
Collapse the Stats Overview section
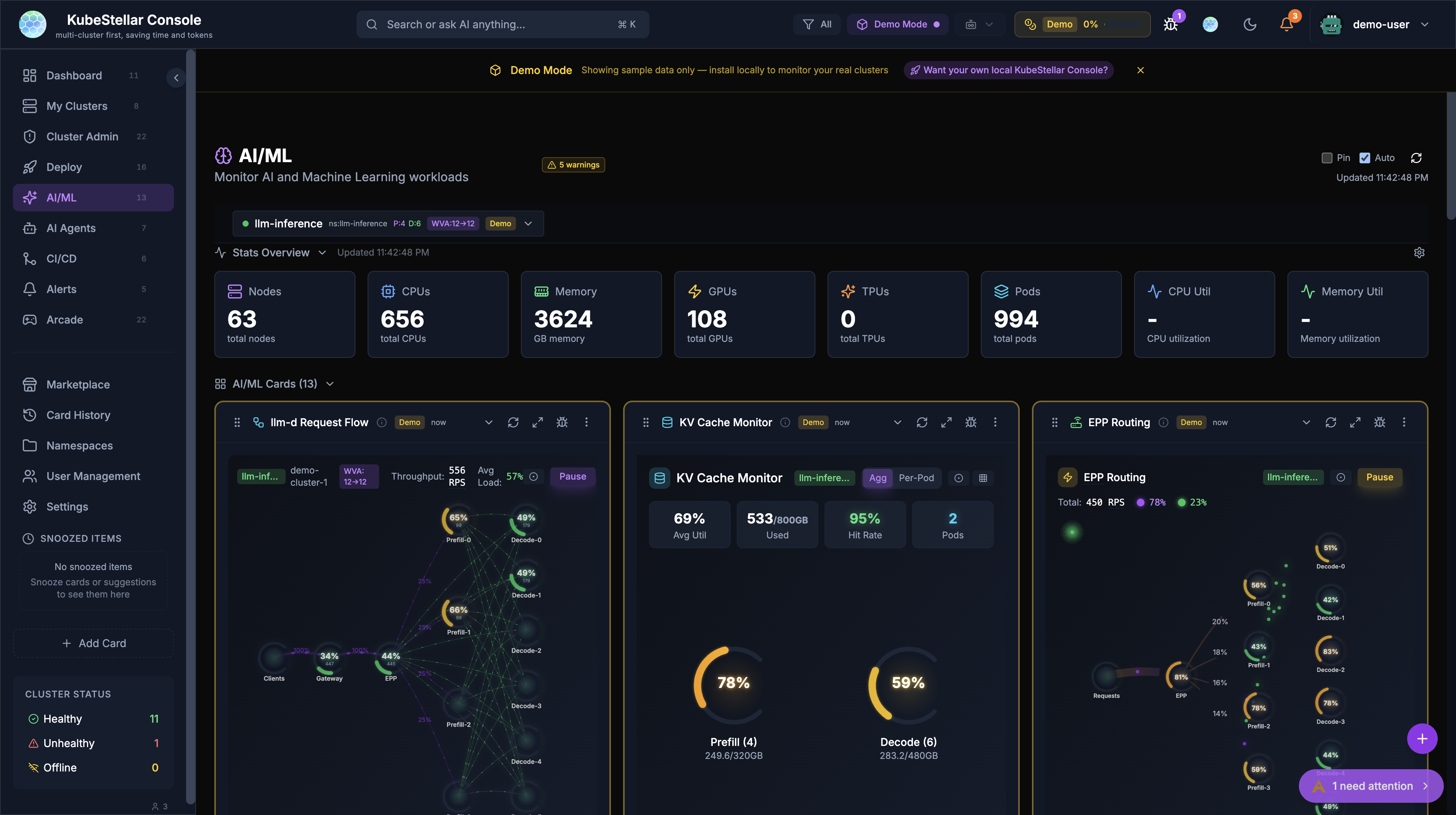[322, 252]
